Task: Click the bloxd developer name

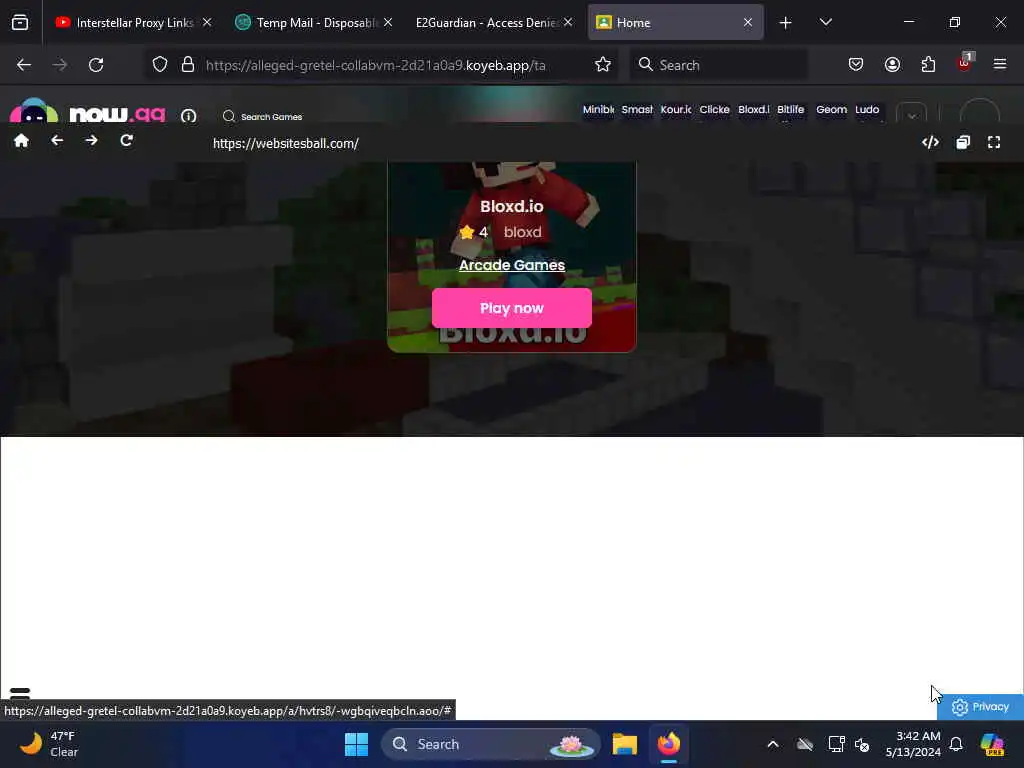Action: [522, 232]
